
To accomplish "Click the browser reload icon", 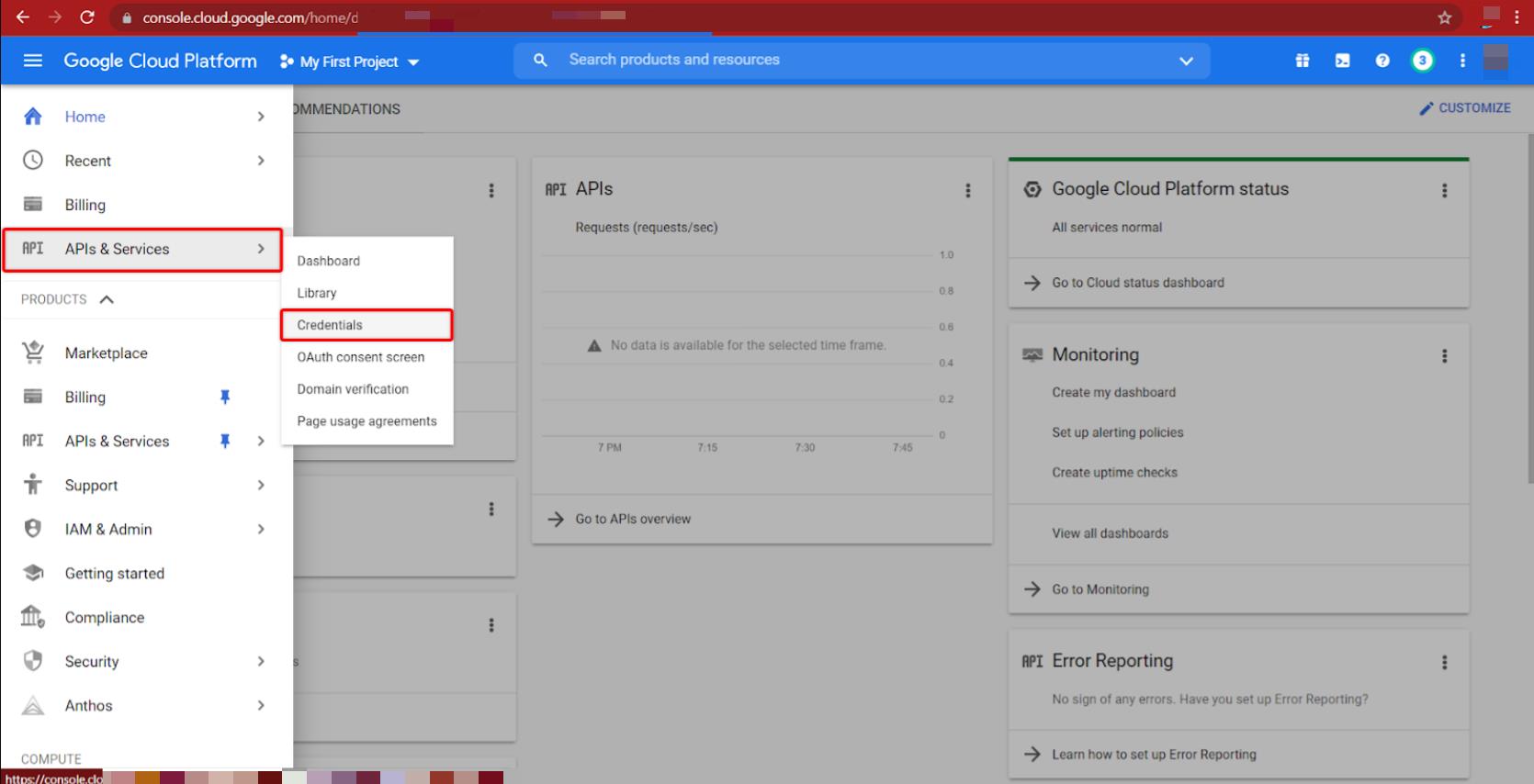I will (x=87, y=17).
